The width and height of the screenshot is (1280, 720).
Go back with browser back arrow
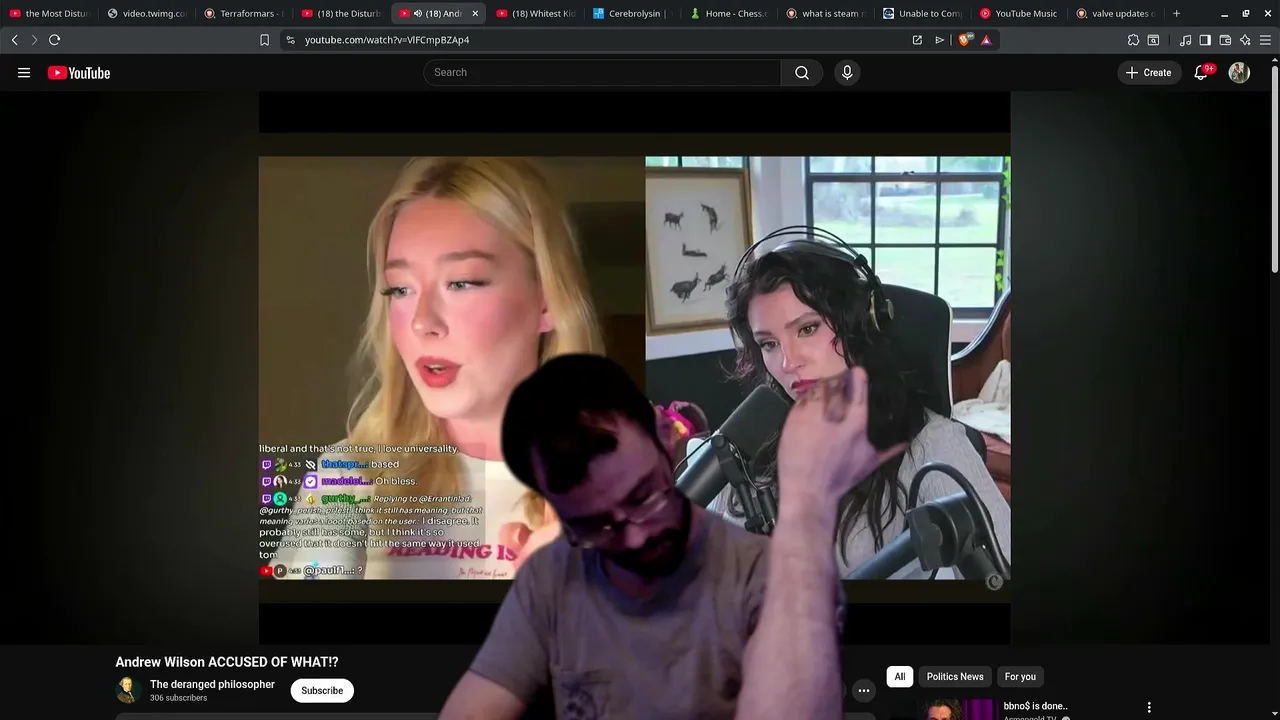pos(14,40)
